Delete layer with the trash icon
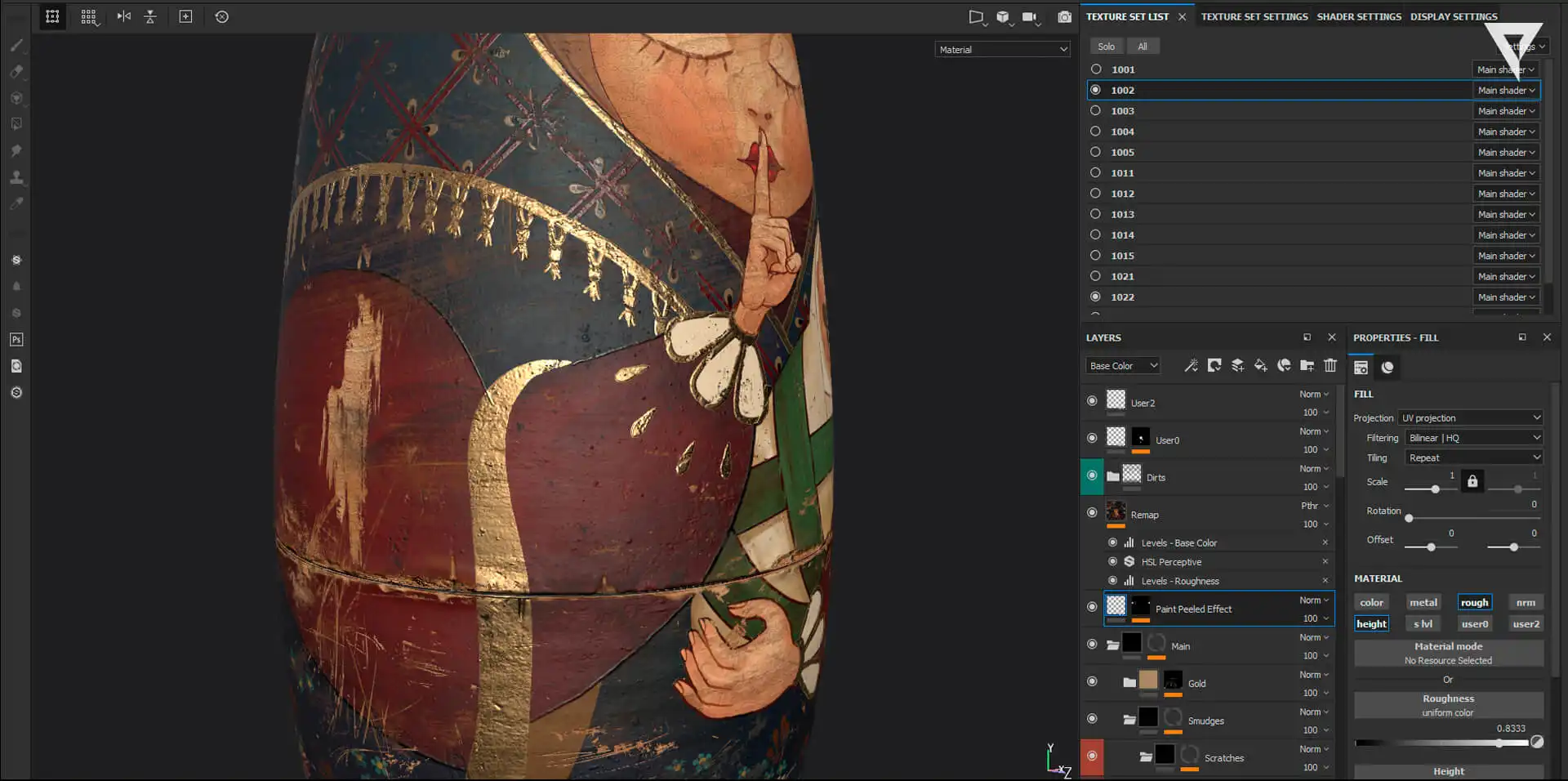Image resolution: width=1568 pixels, height=781 pixels. point(1330,366)
